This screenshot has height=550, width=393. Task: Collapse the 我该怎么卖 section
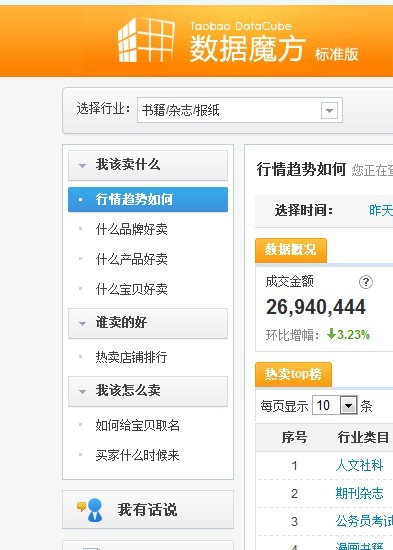click(x=148, y=391)
